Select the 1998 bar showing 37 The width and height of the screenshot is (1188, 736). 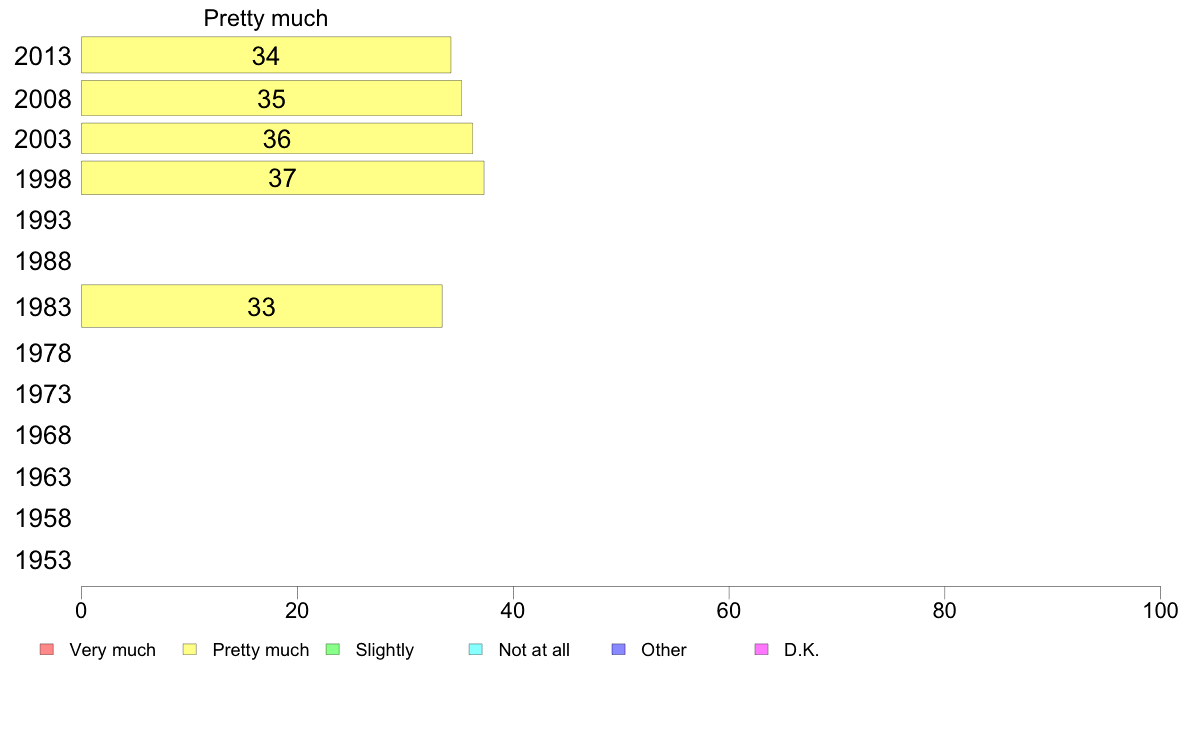[283, 178]
